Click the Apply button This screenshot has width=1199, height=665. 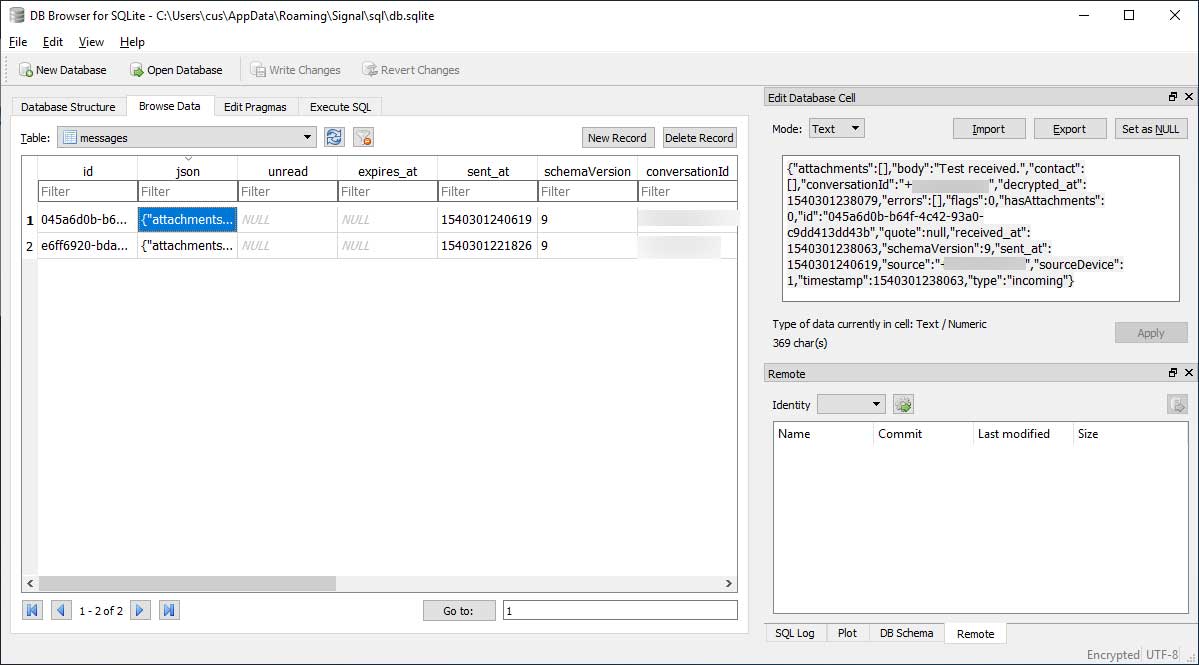coord(1151,332)
